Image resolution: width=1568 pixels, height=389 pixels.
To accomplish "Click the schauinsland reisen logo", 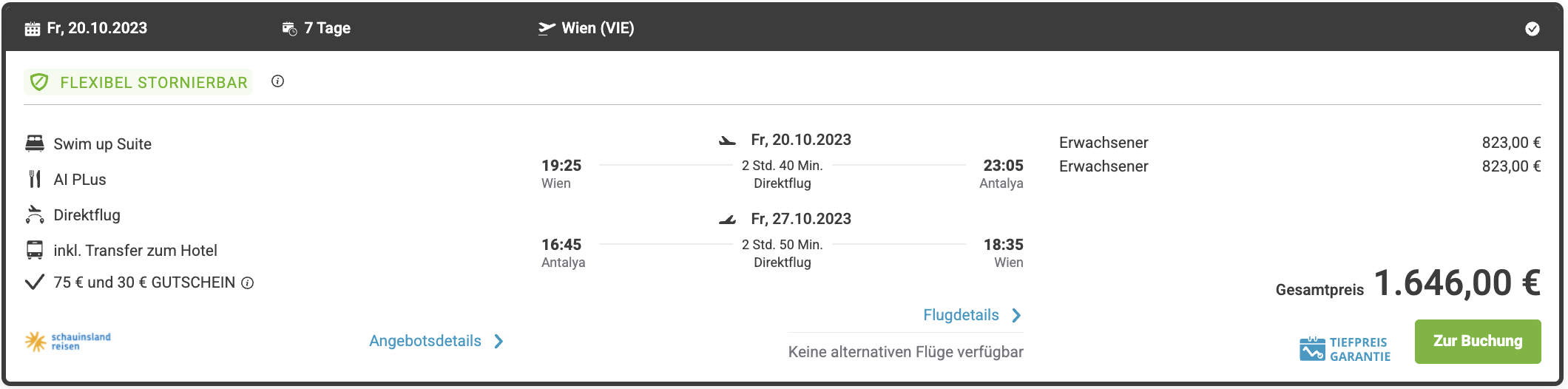I will 67,341.
